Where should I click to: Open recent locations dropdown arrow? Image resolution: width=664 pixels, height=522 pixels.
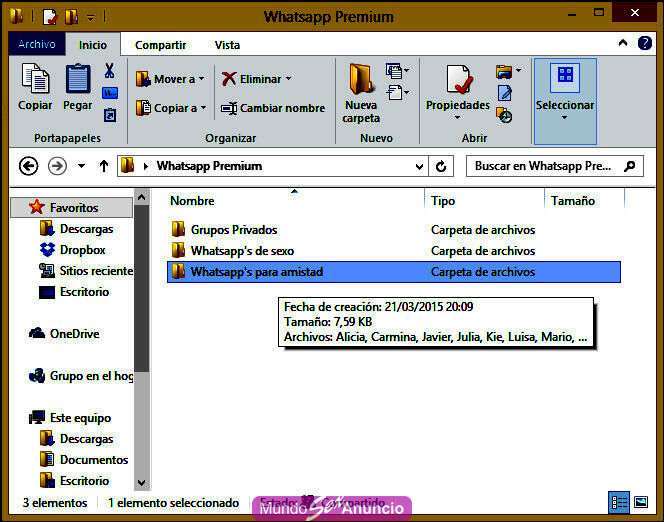coord(81,166)
